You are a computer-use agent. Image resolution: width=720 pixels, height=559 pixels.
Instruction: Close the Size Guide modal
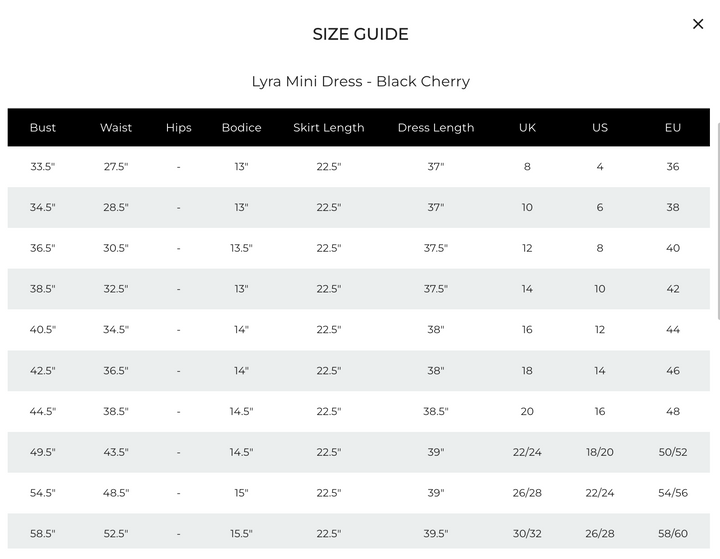[698, 24]
